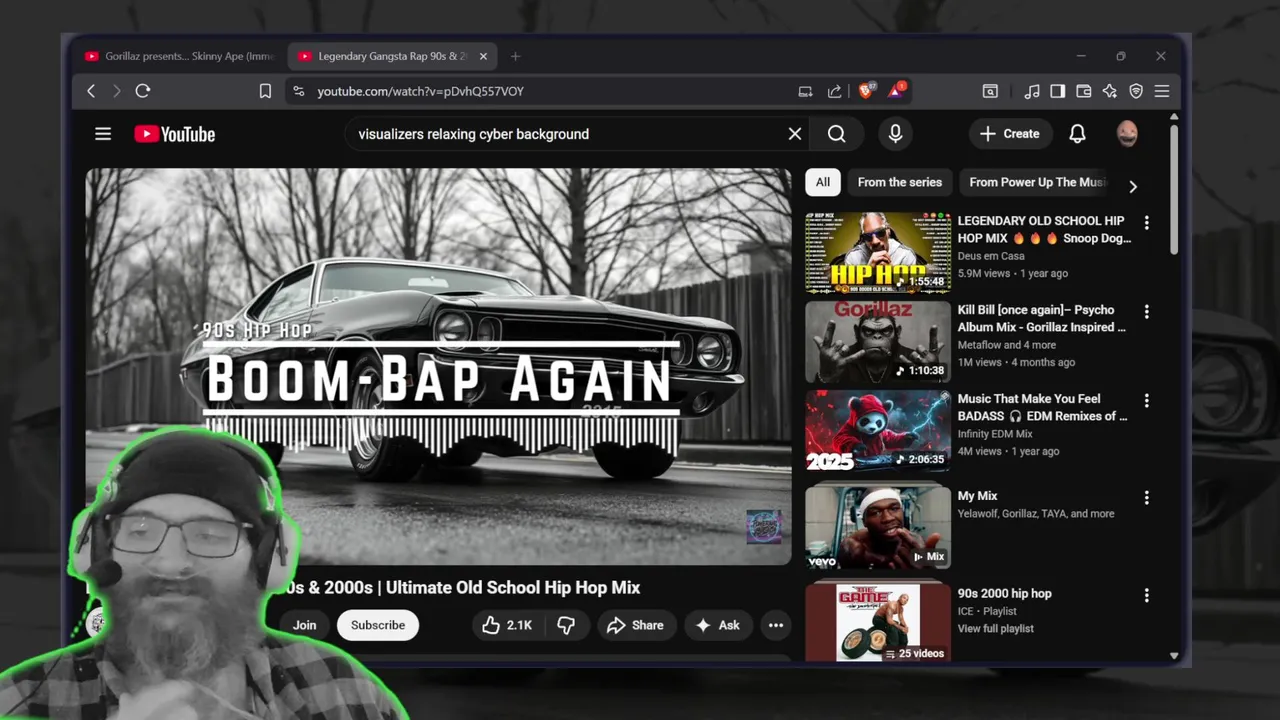Like the video with 2.1K thumbs up
This screenshot has height=720, width=1280.
coord(508,625)
